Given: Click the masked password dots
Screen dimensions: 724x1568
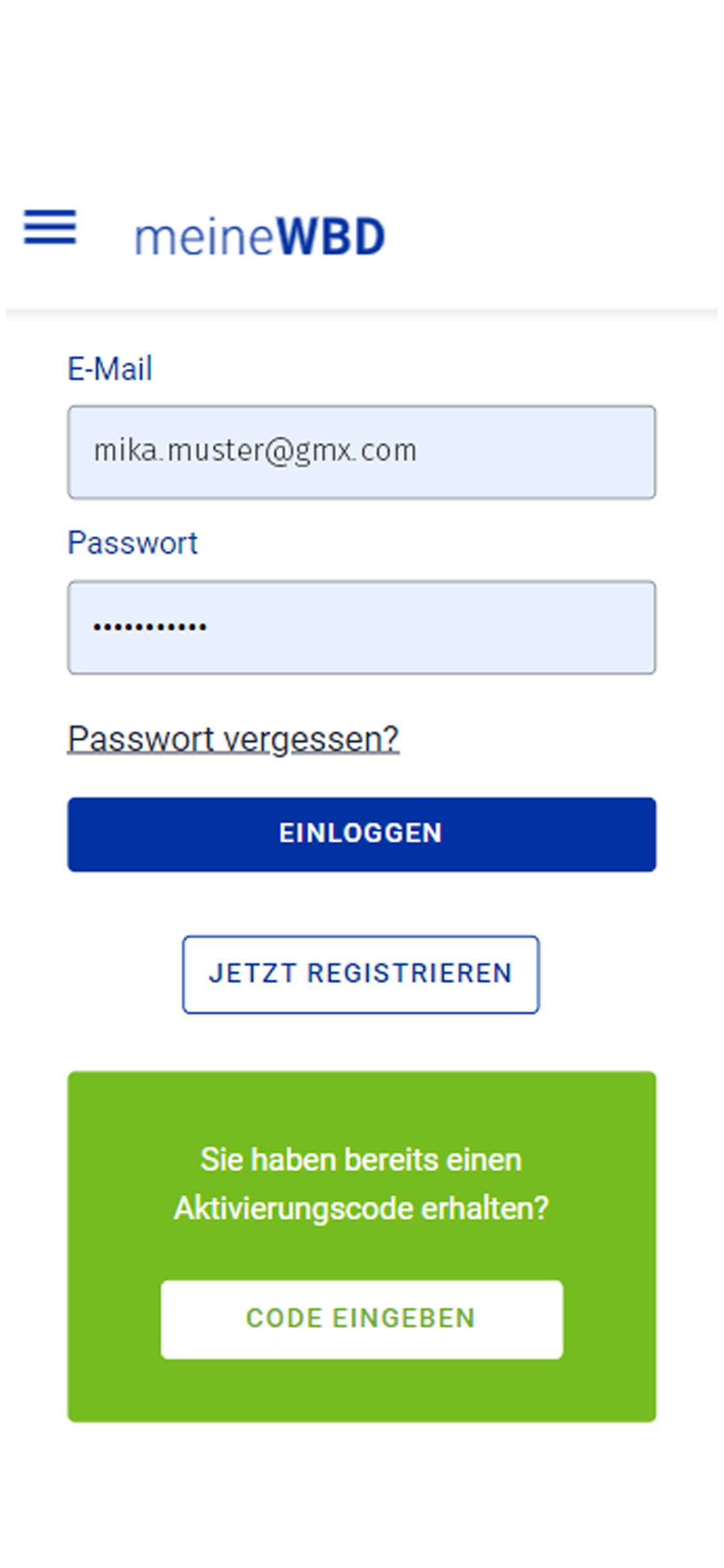Looking at the screenshot, I should coord(150,626).
